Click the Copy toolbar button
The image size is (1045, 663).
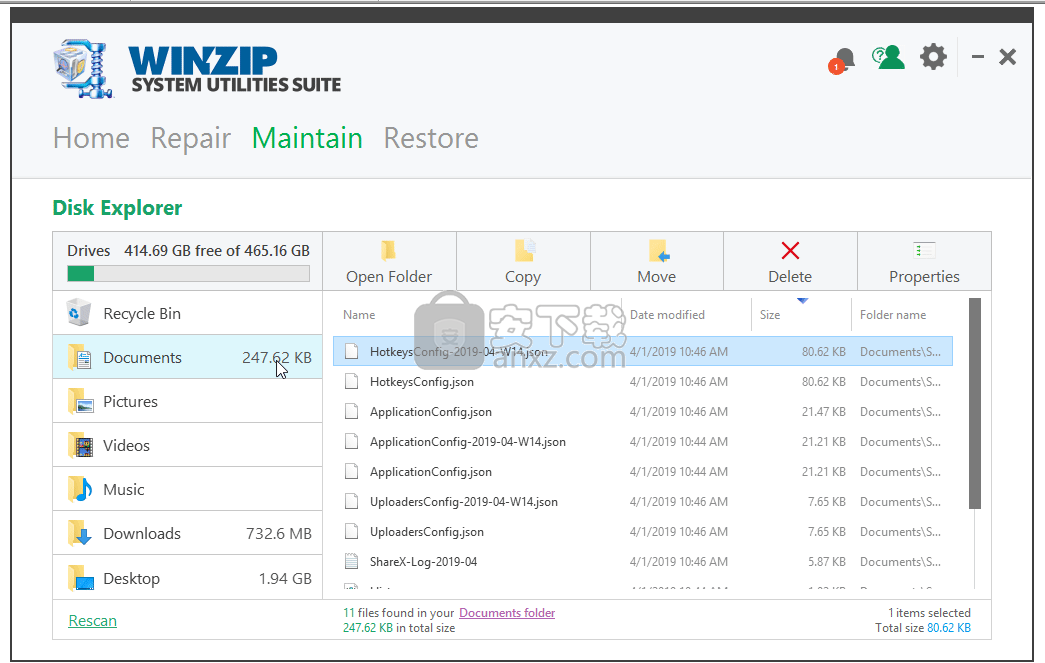tap(523, 261)
